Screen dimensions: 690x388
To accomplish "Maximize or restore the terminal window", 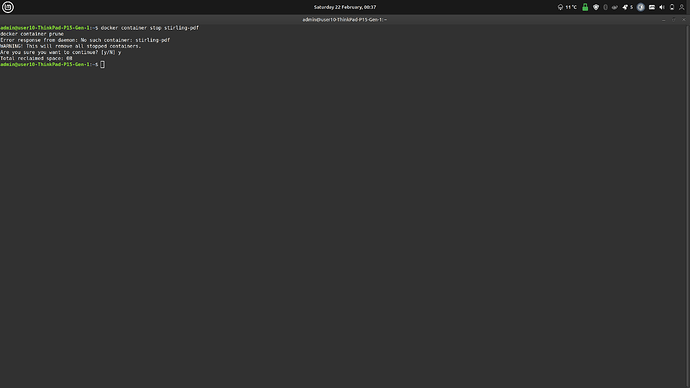I will (x=673, y=20).
